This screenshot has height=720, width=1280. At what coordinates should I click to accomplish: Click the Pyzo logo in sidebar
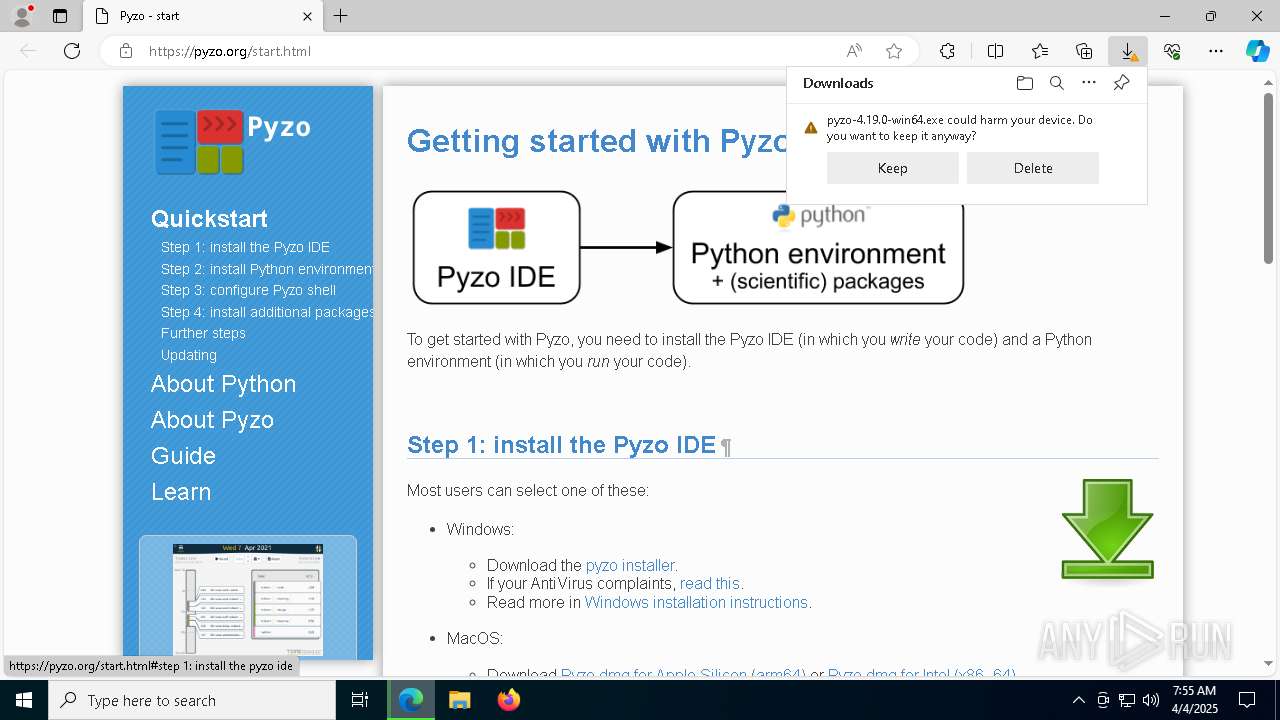(x=232, y=142)
